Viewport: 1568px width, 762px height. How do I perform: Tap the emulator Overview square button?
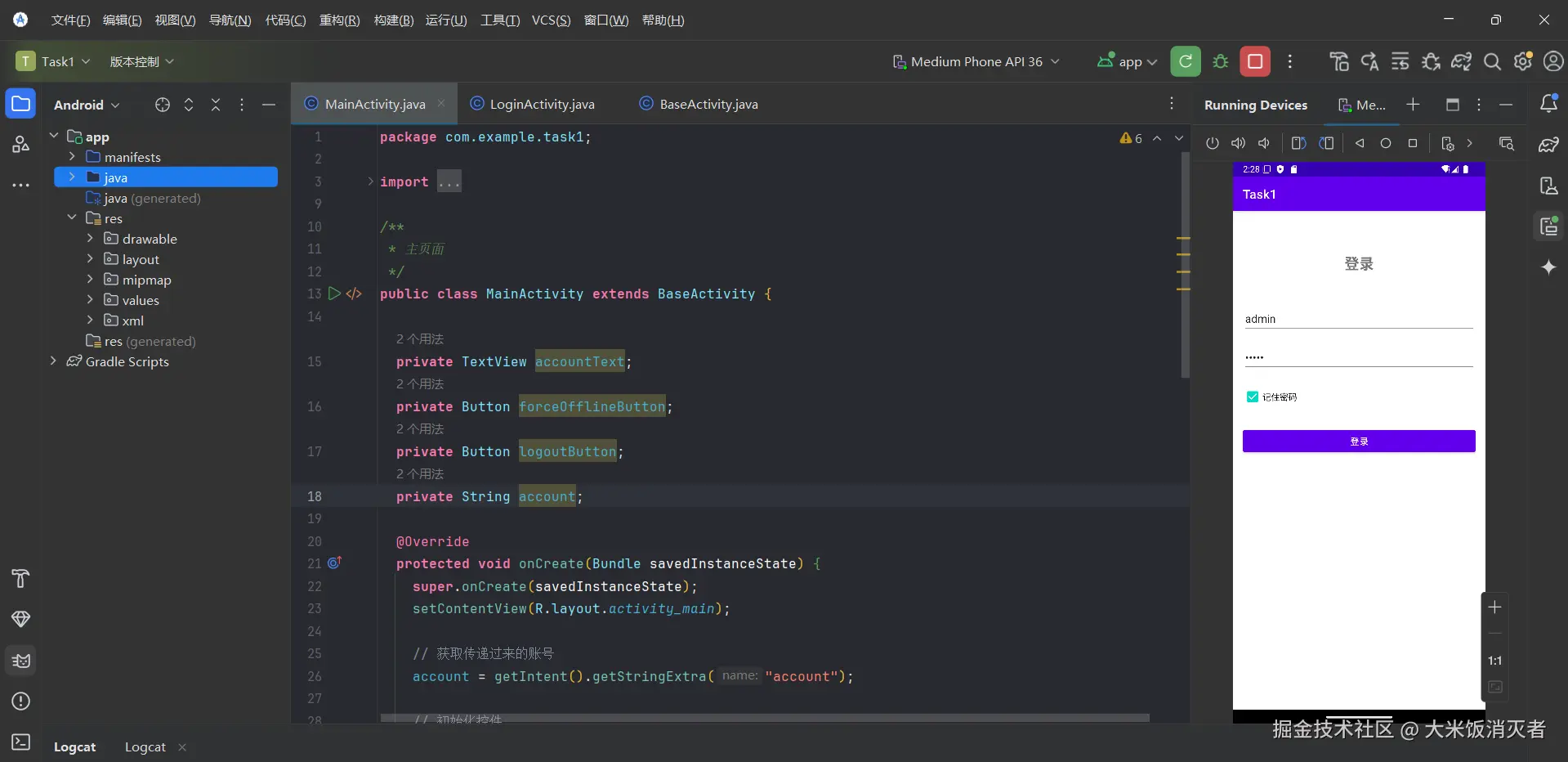click(x=1413, y=143)
